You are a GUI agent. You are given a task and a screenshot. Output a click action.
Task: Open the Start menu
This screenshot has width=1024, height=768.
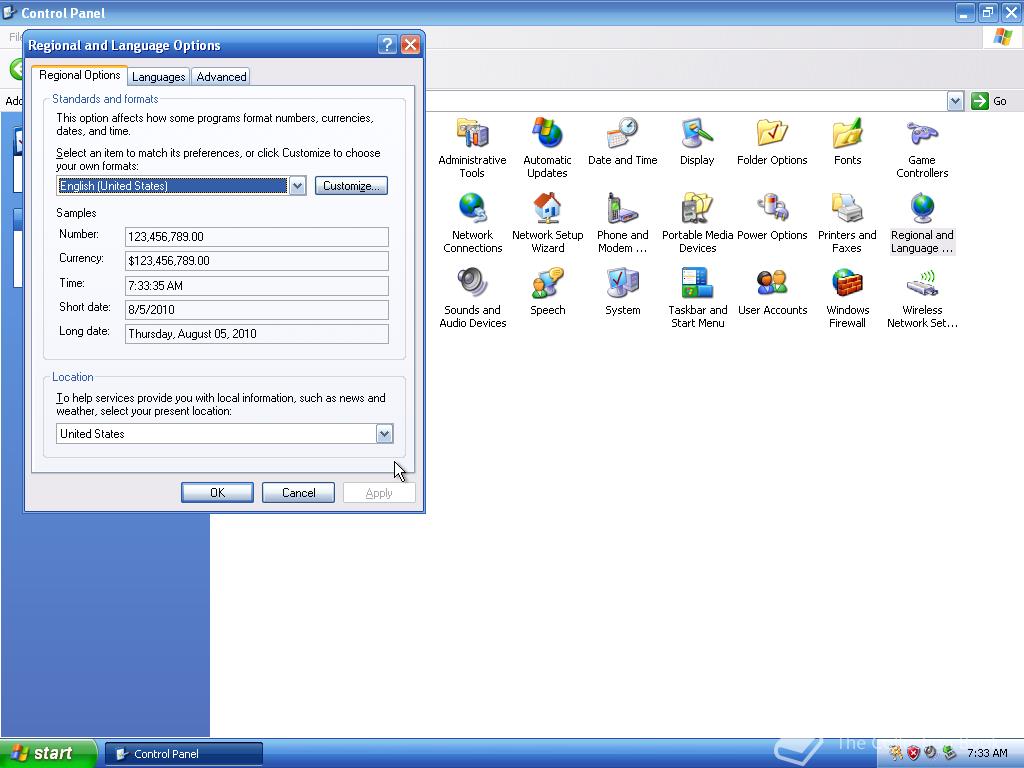[x=48, y=753]
